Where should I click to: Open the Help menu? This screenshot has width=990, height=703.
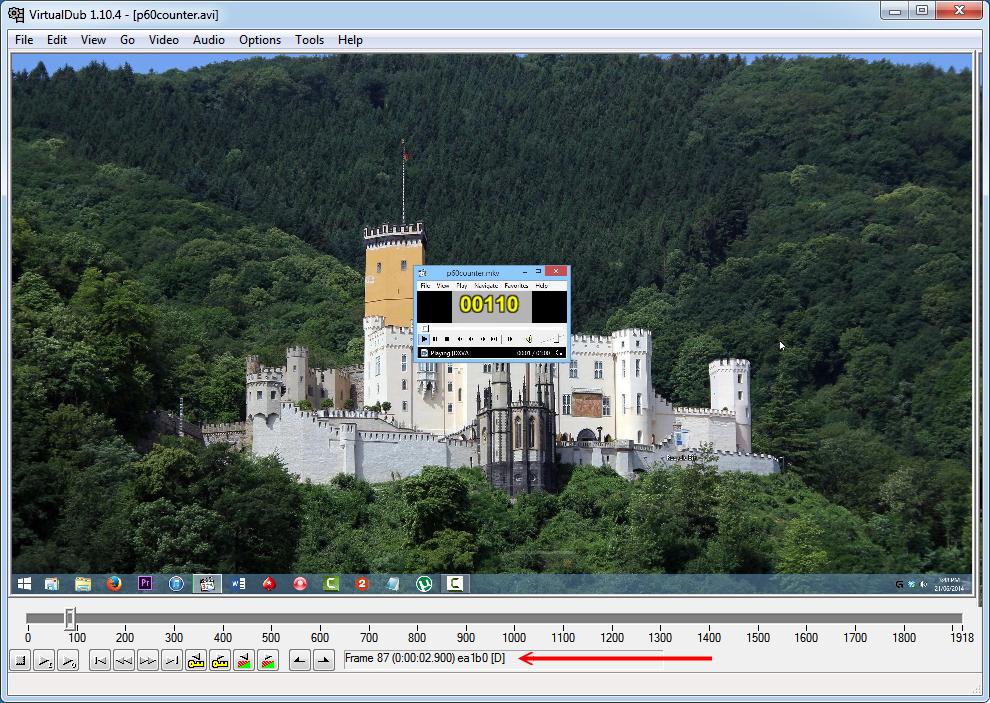click(350, 40)
